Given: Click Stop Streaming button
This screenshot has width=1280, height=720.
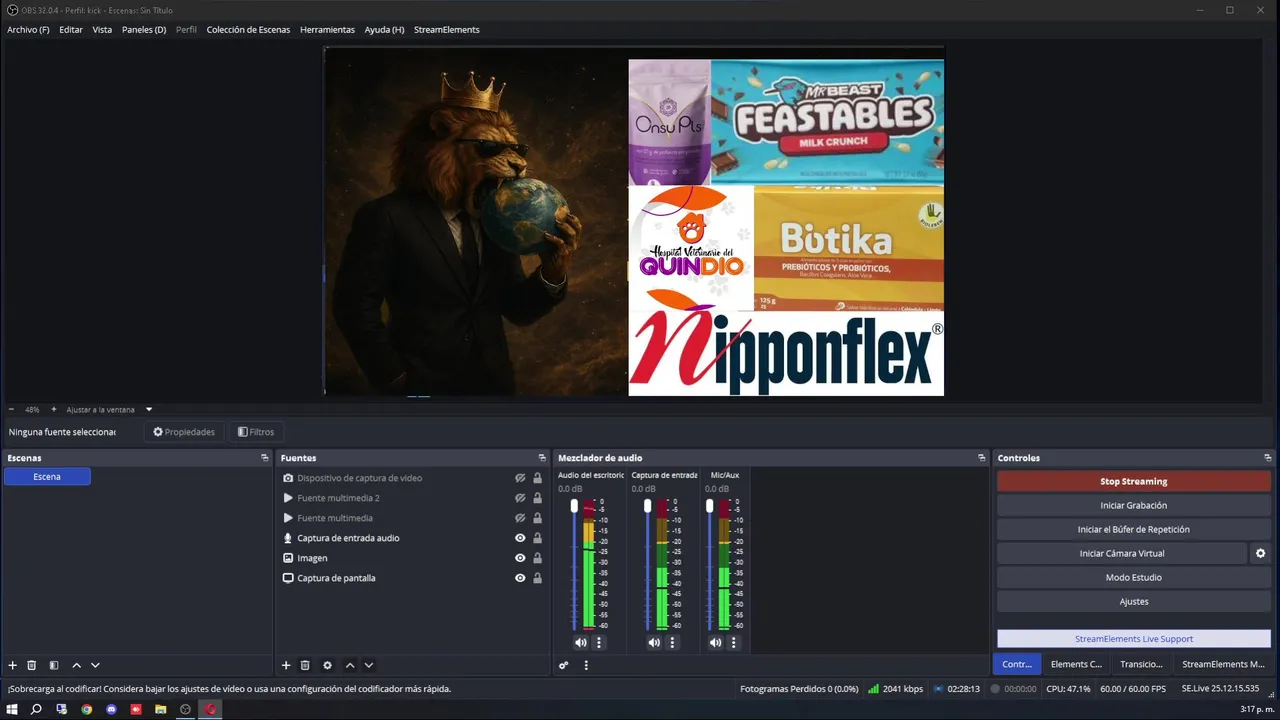Looking at the screenshot, I should (x=1134, y=481).
